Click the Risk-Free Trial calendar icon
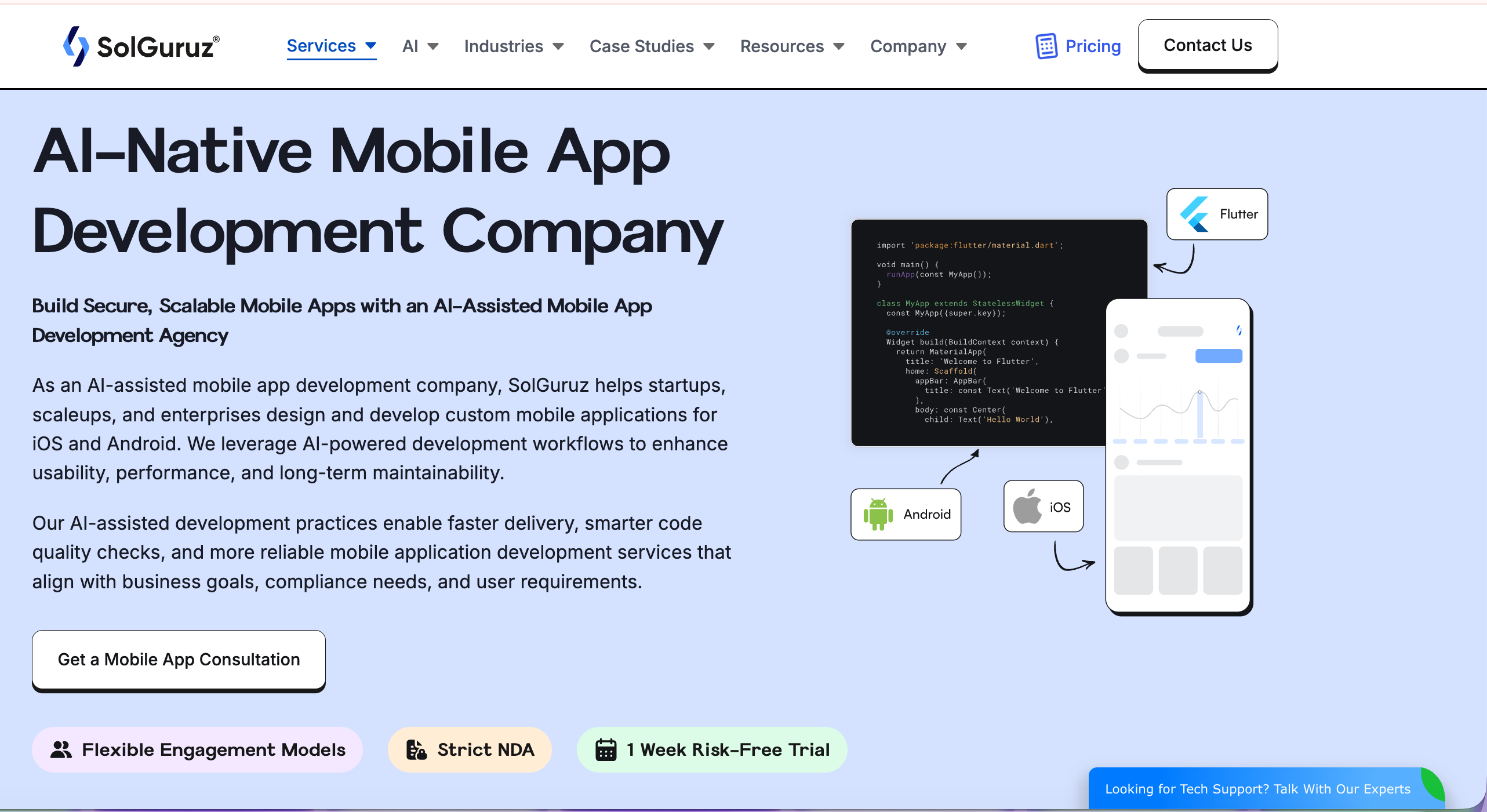Image resolution: width=1487 pixels, height=812 pixels. coord(606,749)
